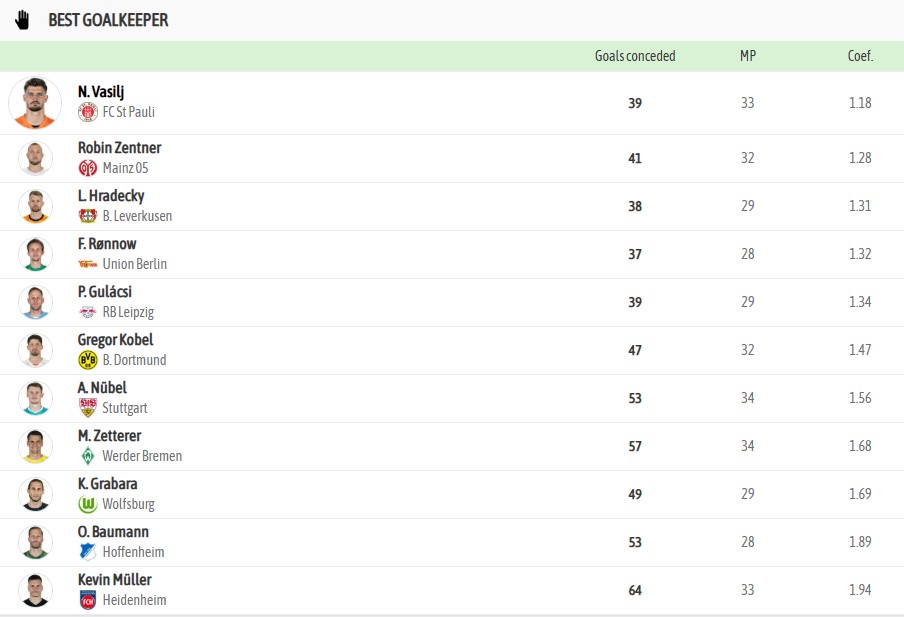
Task: Open Robin Zentner player link
Action: [119, 148]
